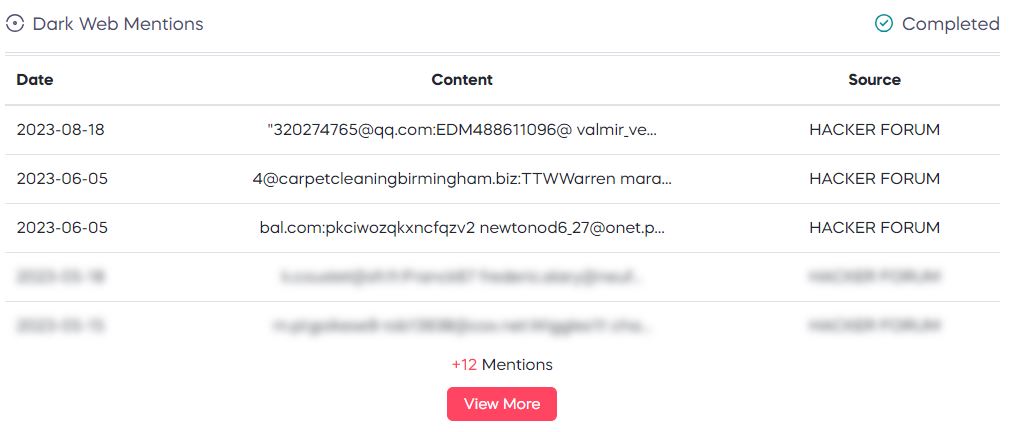Click the 320274765@qq.com content entry
Screen dimensions: 1014x432
(x=462, y=130)
